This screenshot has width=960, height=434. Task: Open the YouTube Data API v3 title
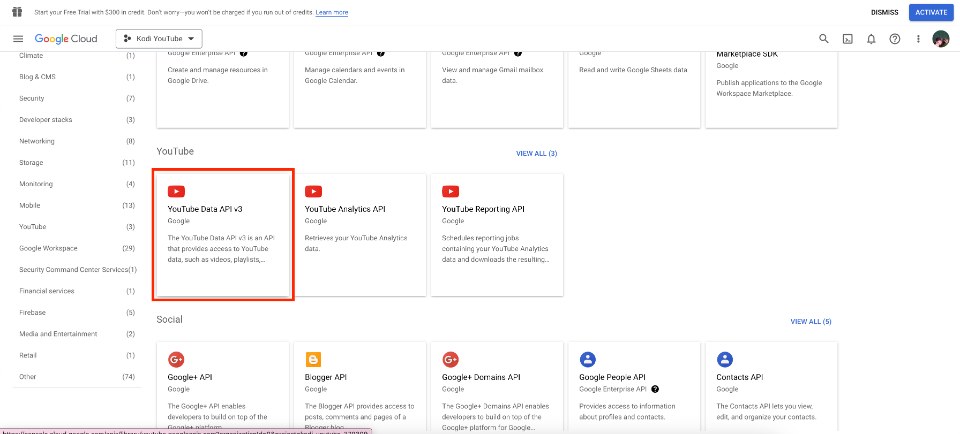pyautogui.click(x=205, y=209)
